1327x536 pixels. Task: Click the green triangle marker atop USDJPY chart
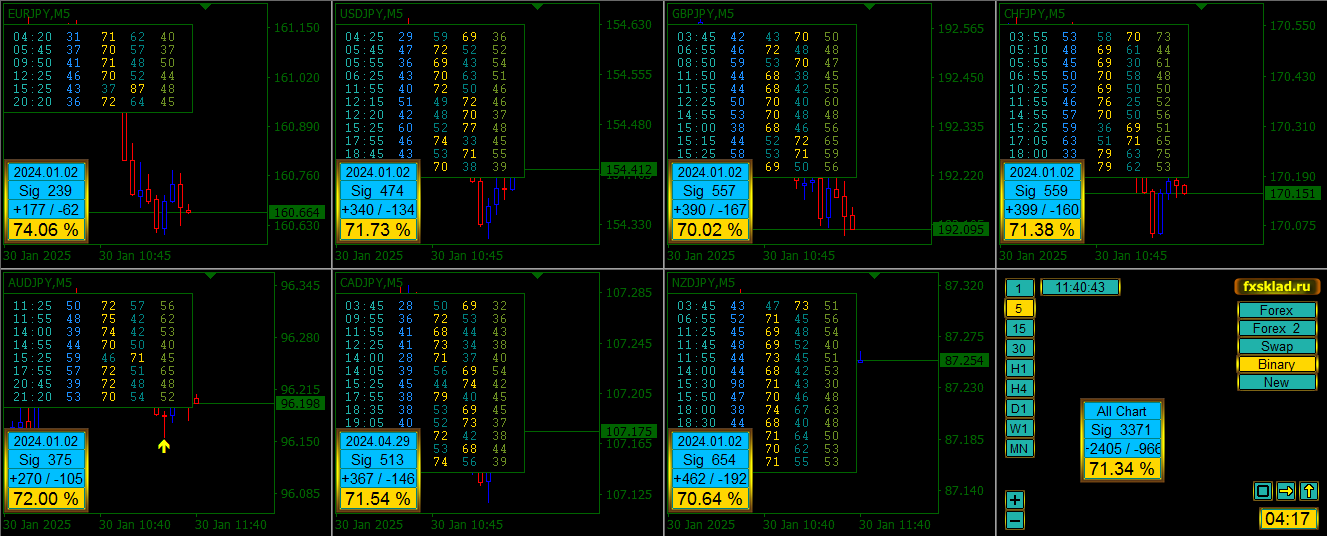(x=538, y=6)
